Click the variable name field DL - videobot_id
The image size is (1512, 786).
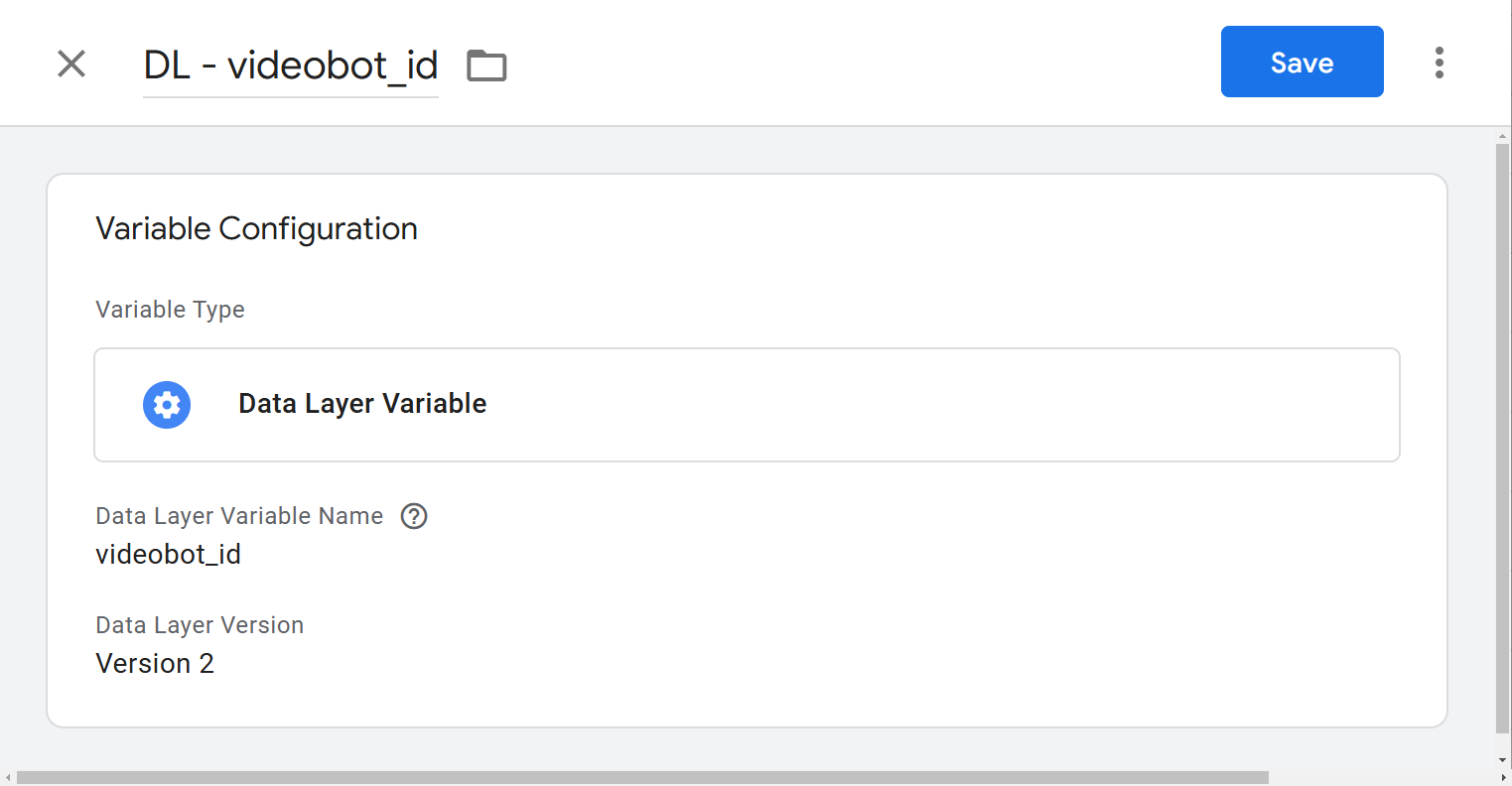[290, 65]
